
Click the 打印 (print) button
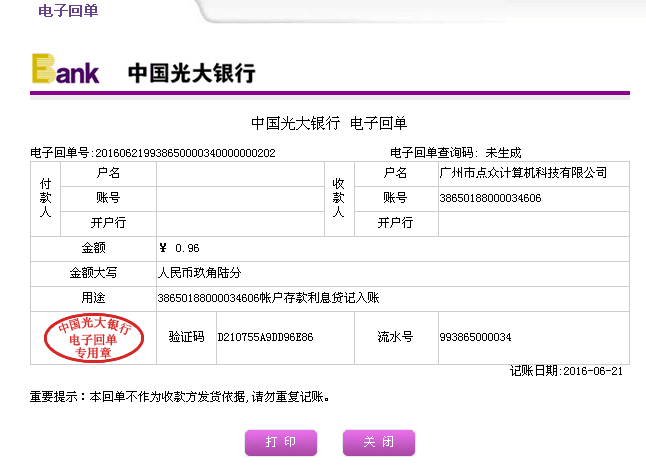click(281, 442)
